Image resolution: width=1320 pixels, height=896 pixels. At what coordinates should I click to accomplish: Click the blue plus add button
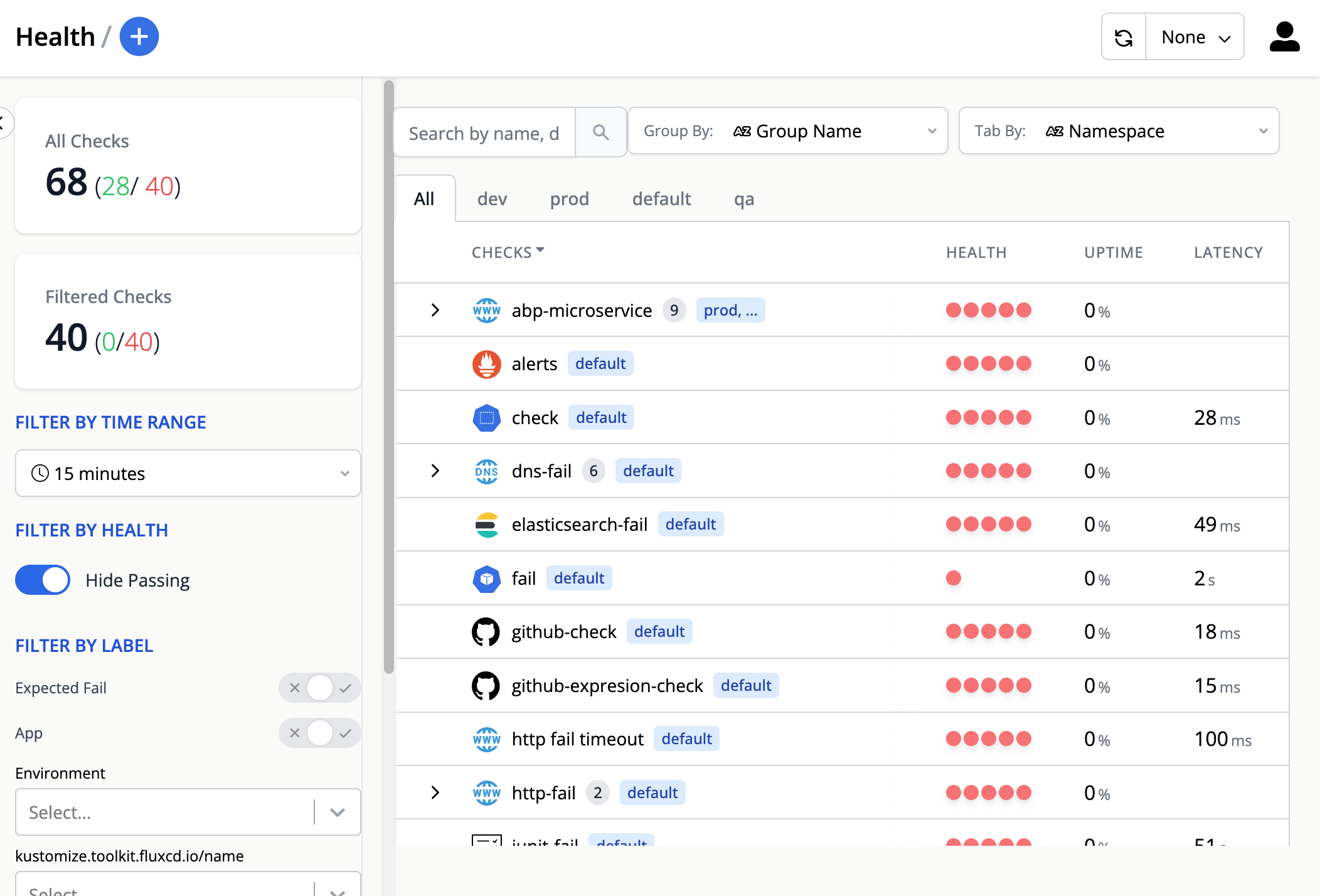pyautogui.click(x=139, y=36)
